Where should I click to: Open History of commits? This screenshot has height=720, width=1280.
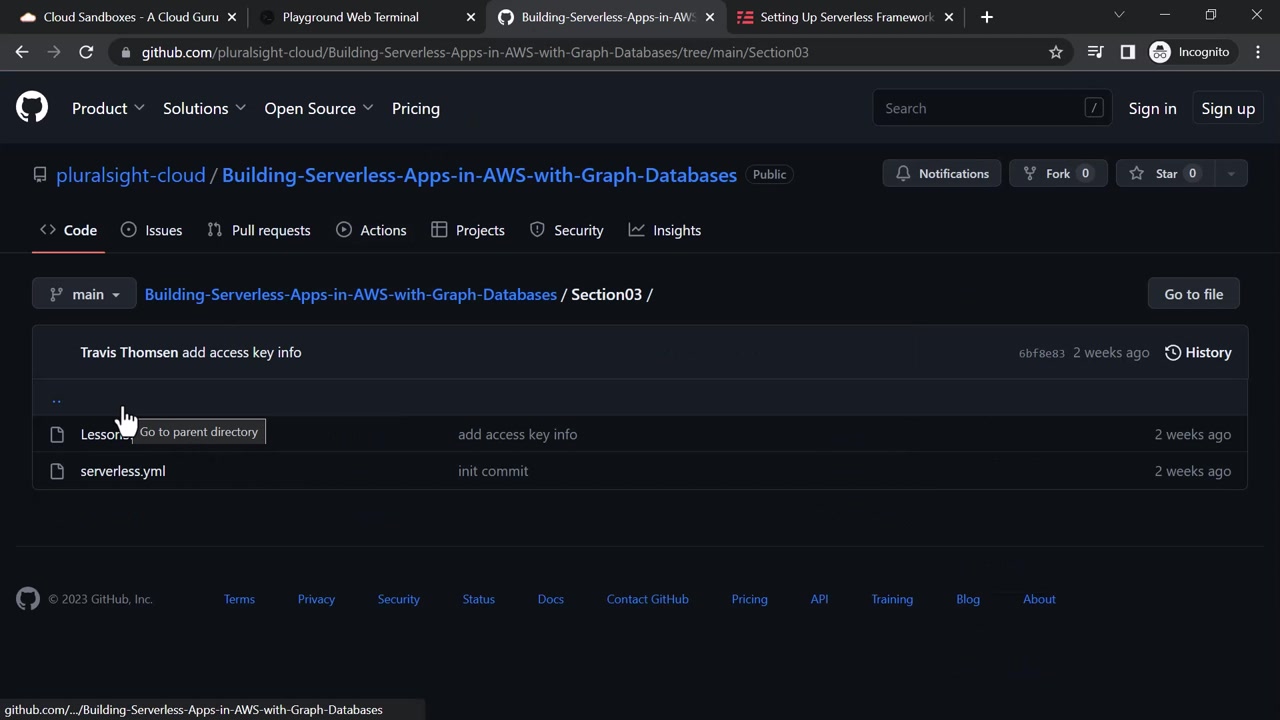(x=1198, y=352)
